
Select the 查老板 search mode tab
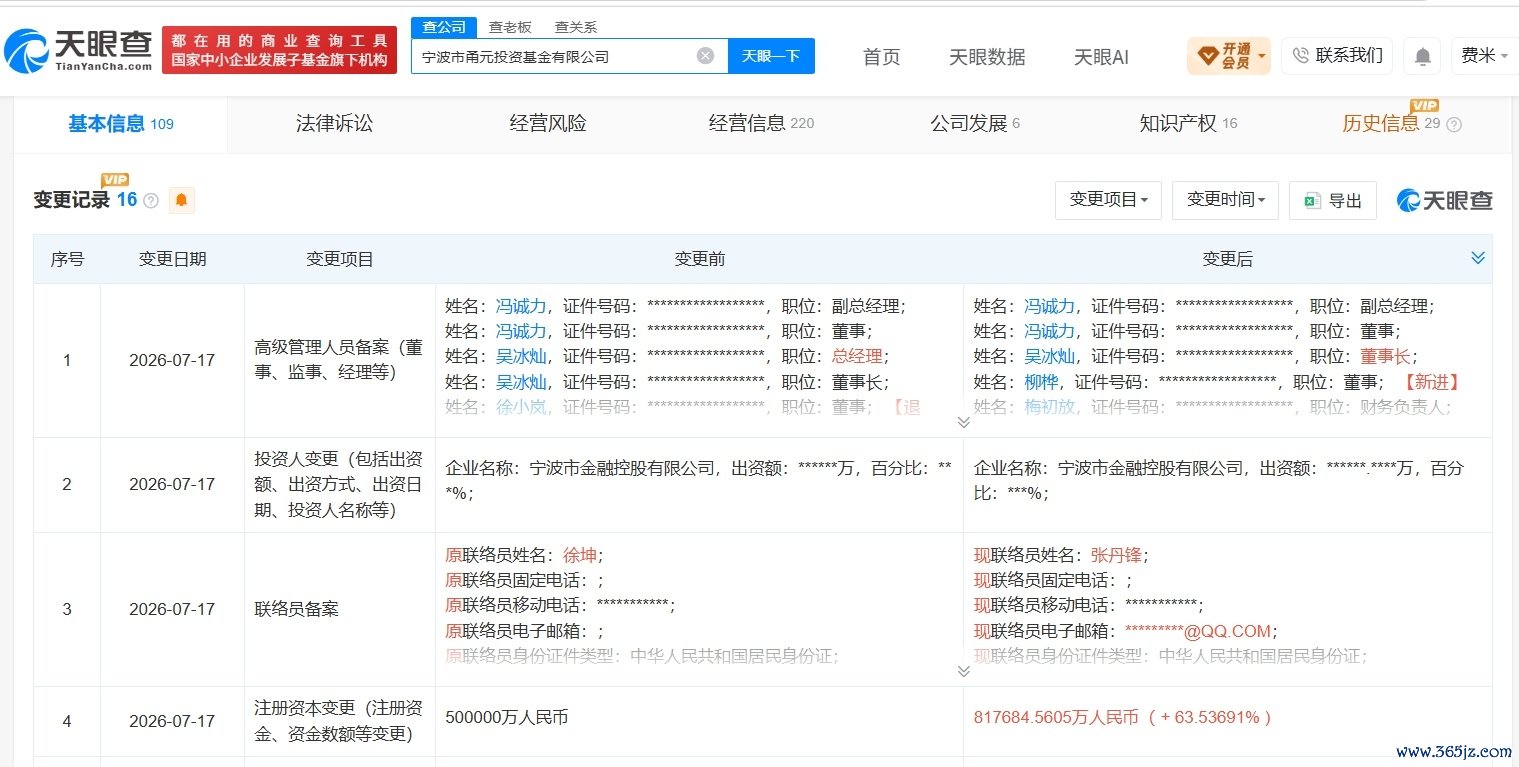(x=510, y=28)
